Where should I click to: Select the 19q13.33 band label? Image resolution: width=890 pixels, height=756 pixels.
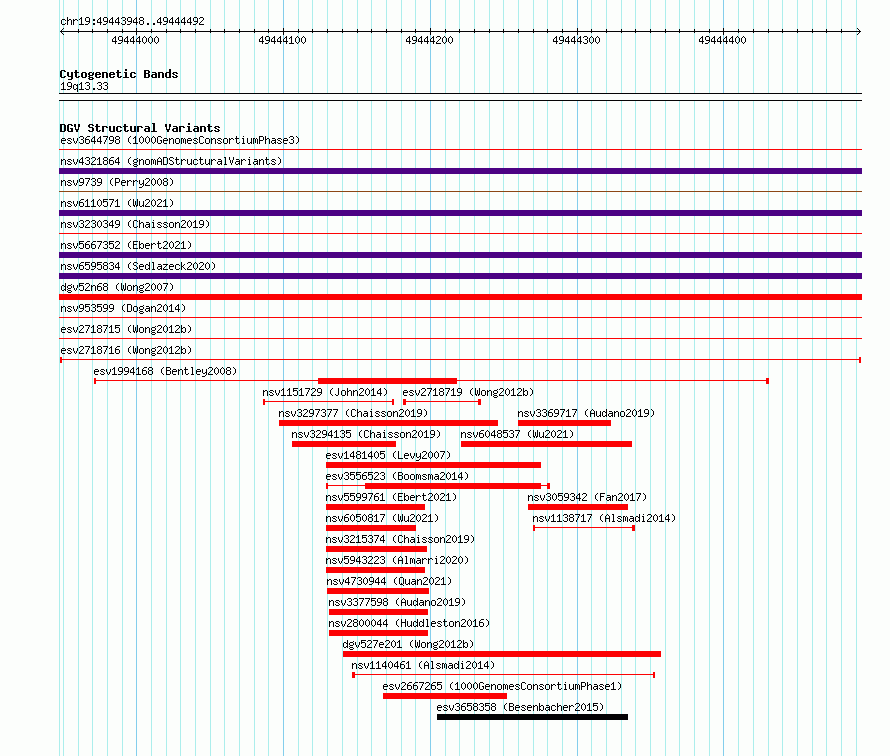[x=84, y=86]
